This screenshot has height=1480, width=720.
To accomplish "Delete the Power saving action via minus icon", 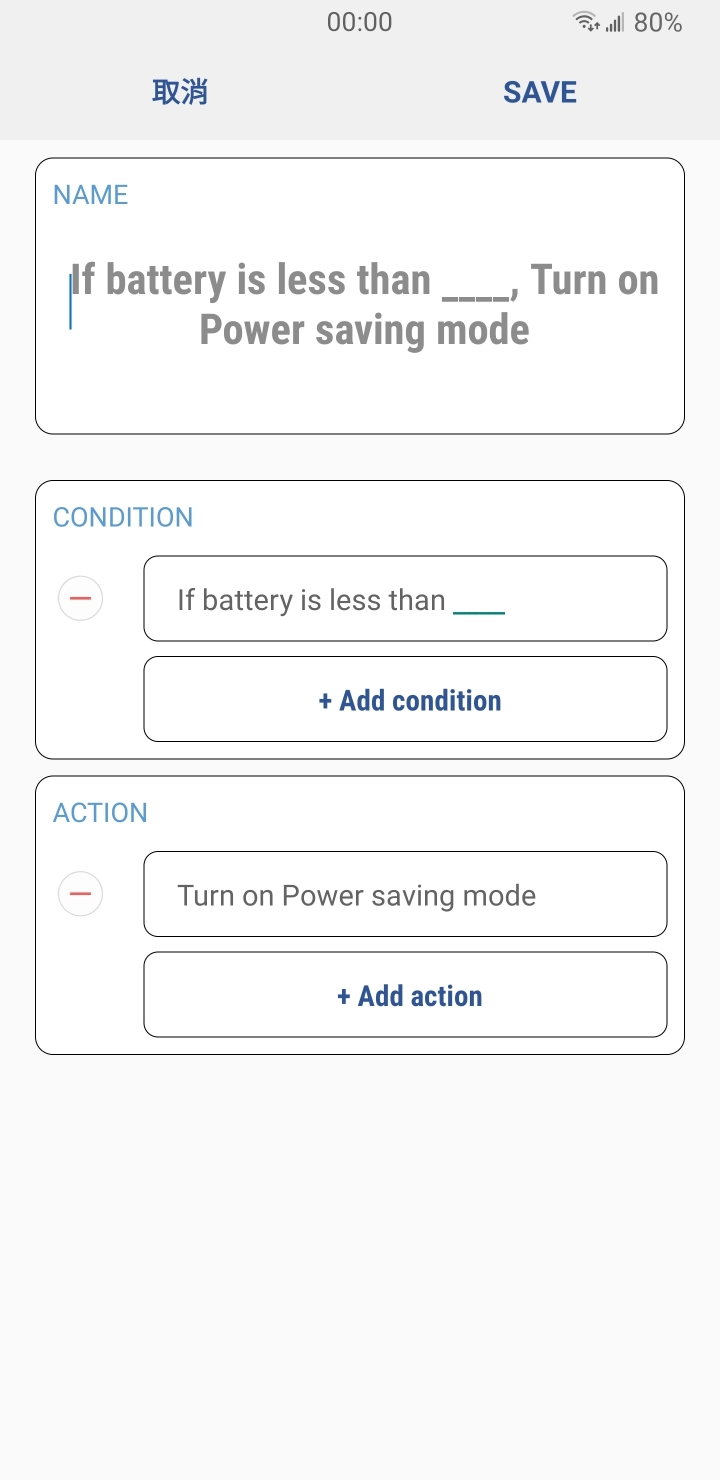I will click(80, 894).
